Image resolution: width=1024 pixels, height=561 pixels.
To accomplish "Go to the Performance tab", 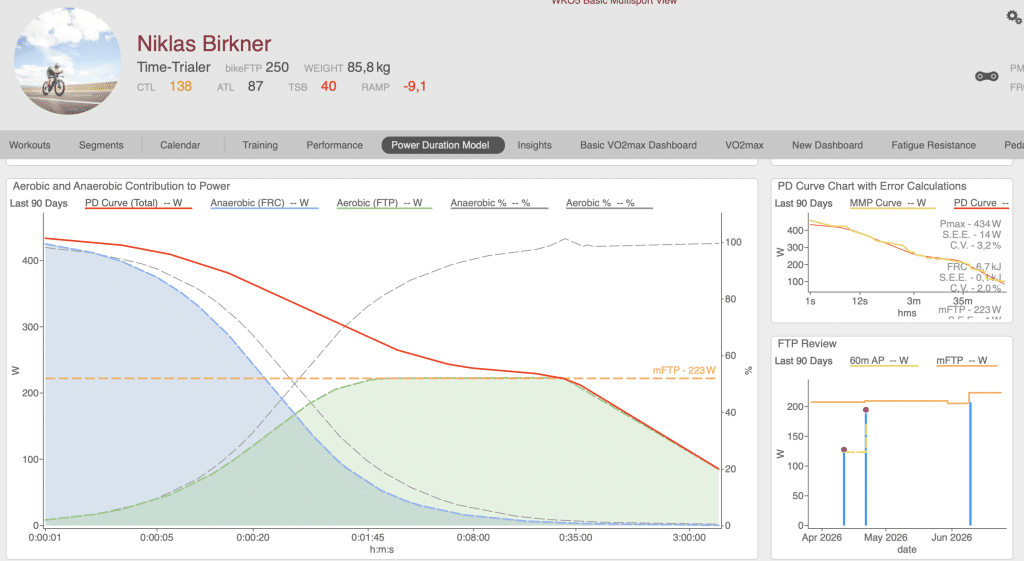I will (334, 145).
